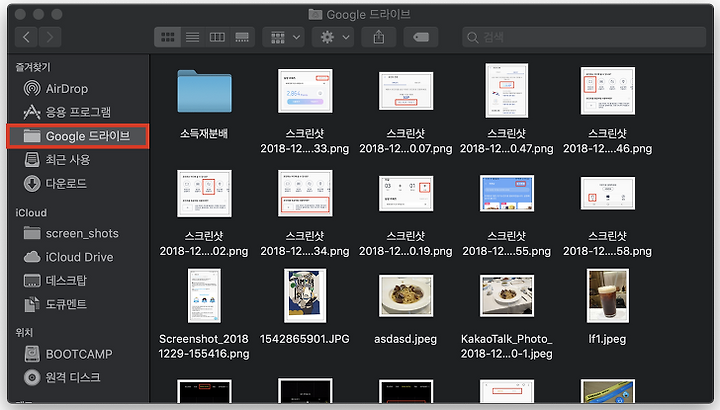Switch to column view mode

pyautogui.click(x=217, y=37)
